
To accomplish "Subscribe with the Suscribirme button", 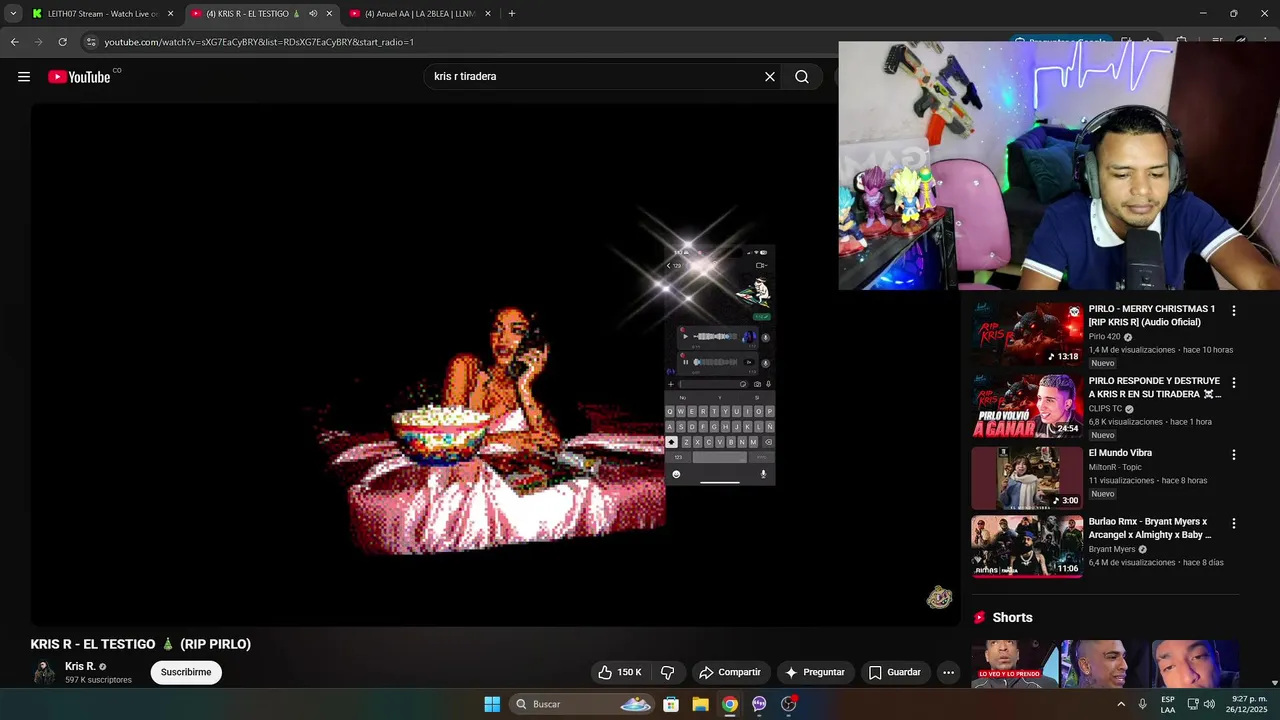I will click(186, 672).
